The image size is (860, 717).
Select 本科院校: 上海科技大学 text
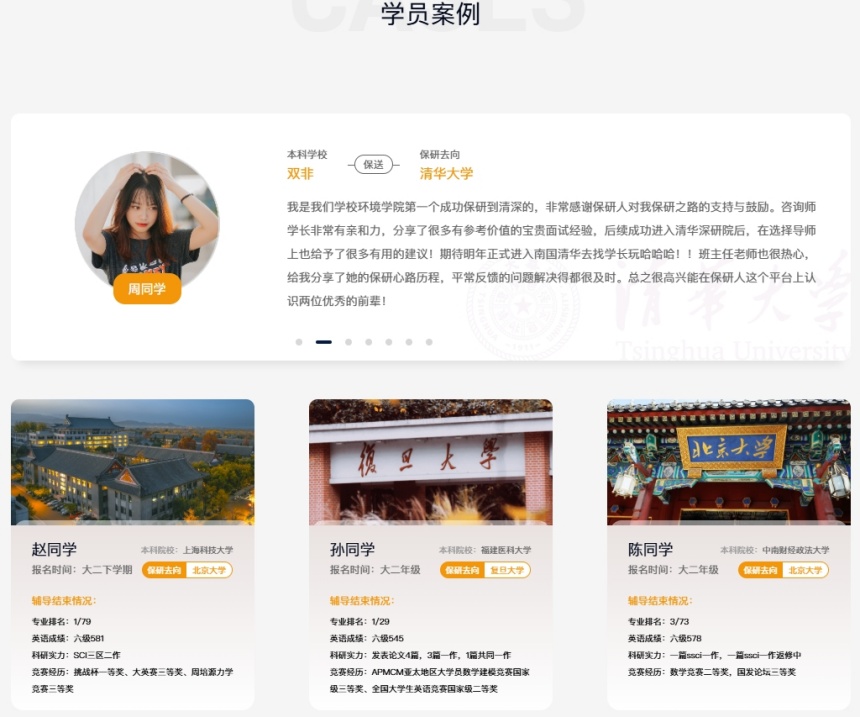click(x=187, y=550)
